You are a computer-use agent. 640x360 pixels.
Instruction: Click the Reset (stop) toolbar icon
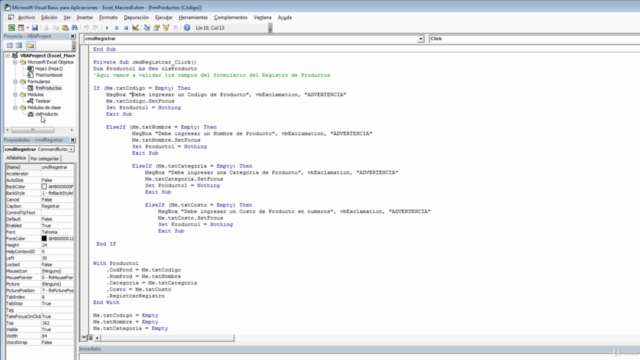coord(126,28)
